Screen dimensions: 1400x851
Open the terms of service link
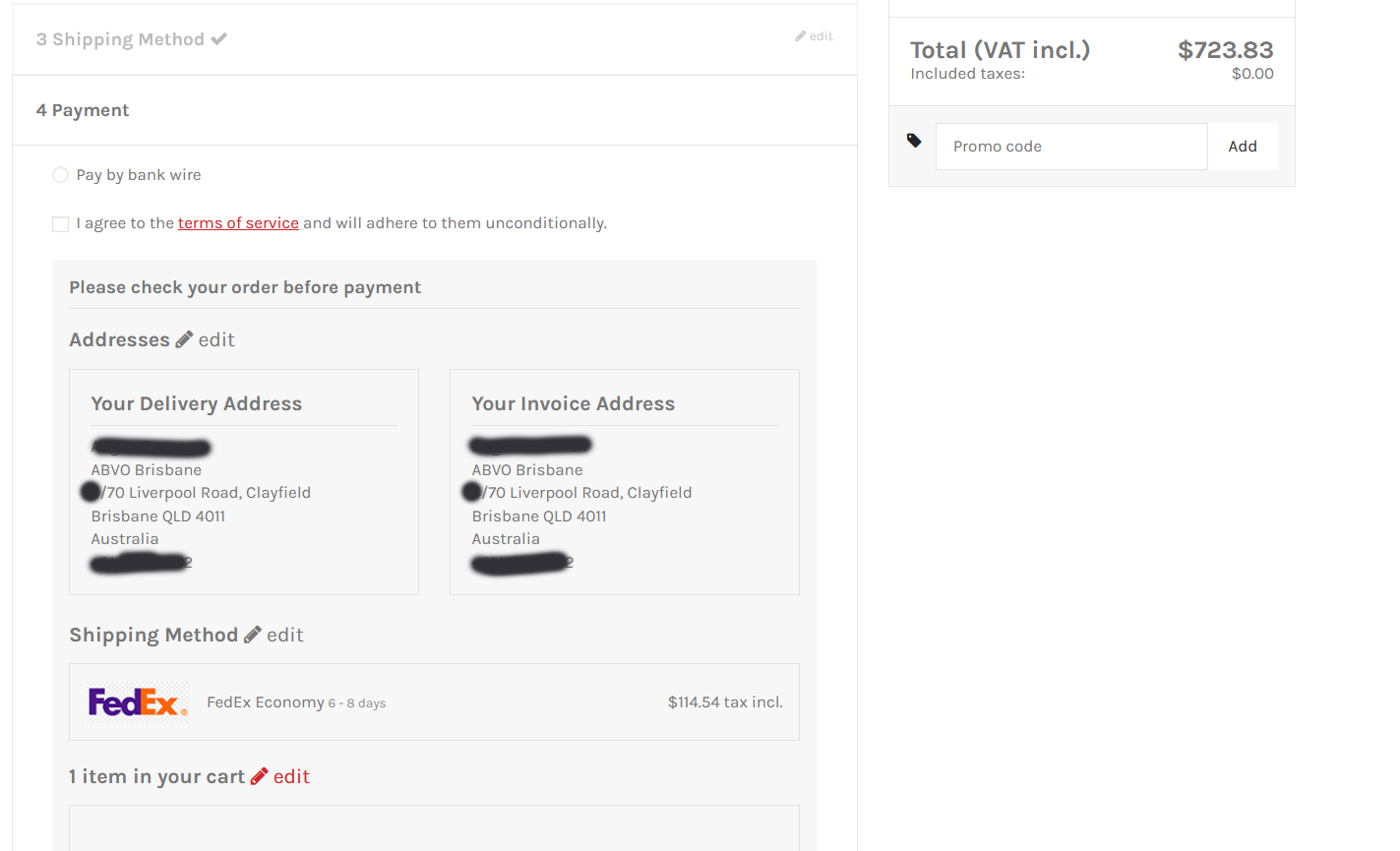tap(237, 222)
